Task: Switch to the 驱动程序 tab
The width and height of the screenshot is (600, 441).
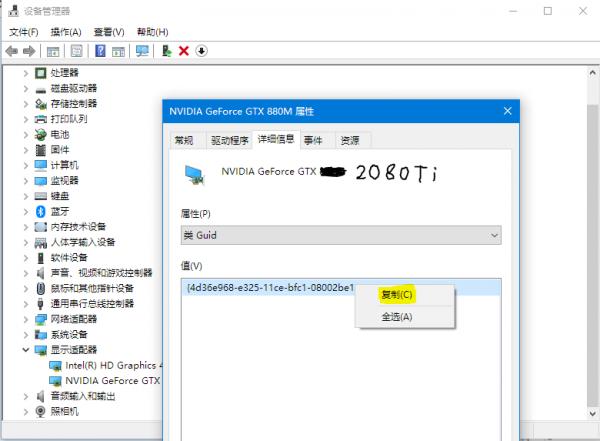Action: [x=230, y=140]
